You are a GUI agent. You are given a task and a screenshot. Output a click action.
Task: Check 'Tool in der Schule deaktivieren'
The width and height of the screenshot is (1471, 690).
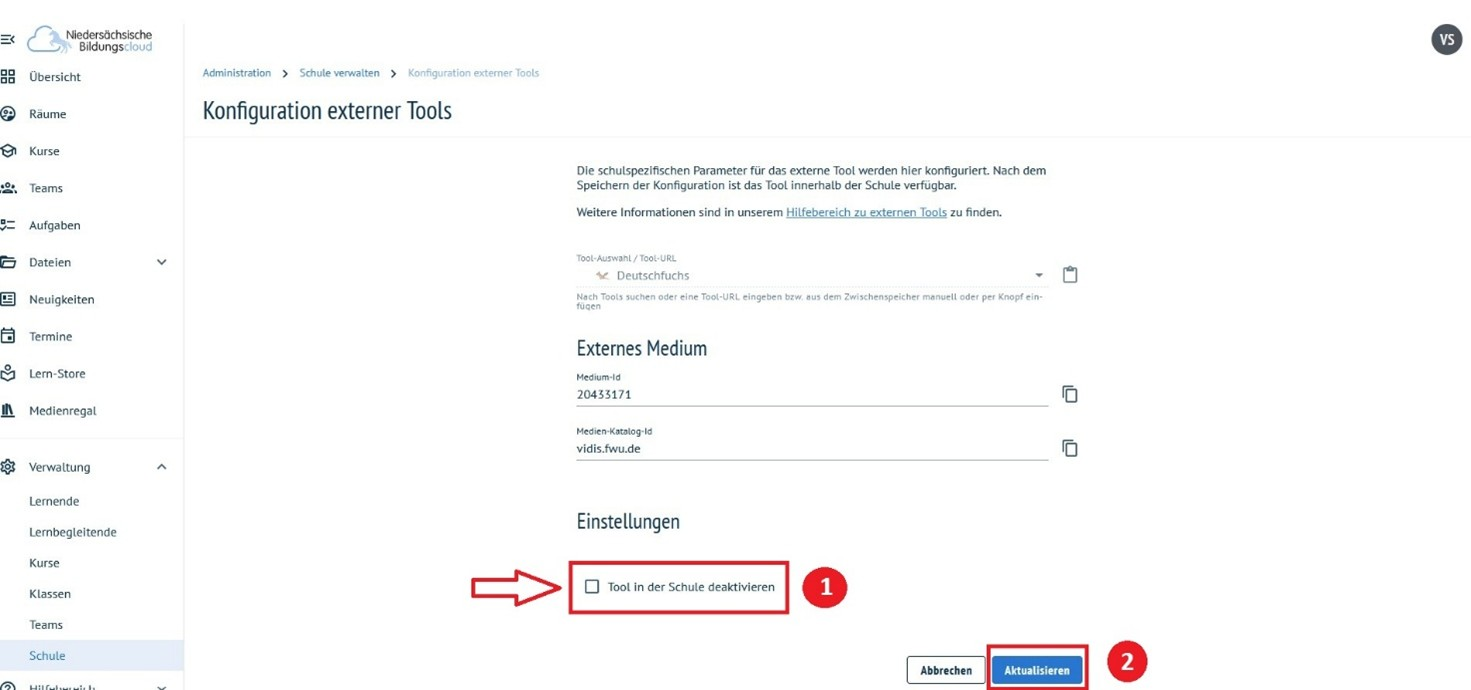tap(592, 587)
